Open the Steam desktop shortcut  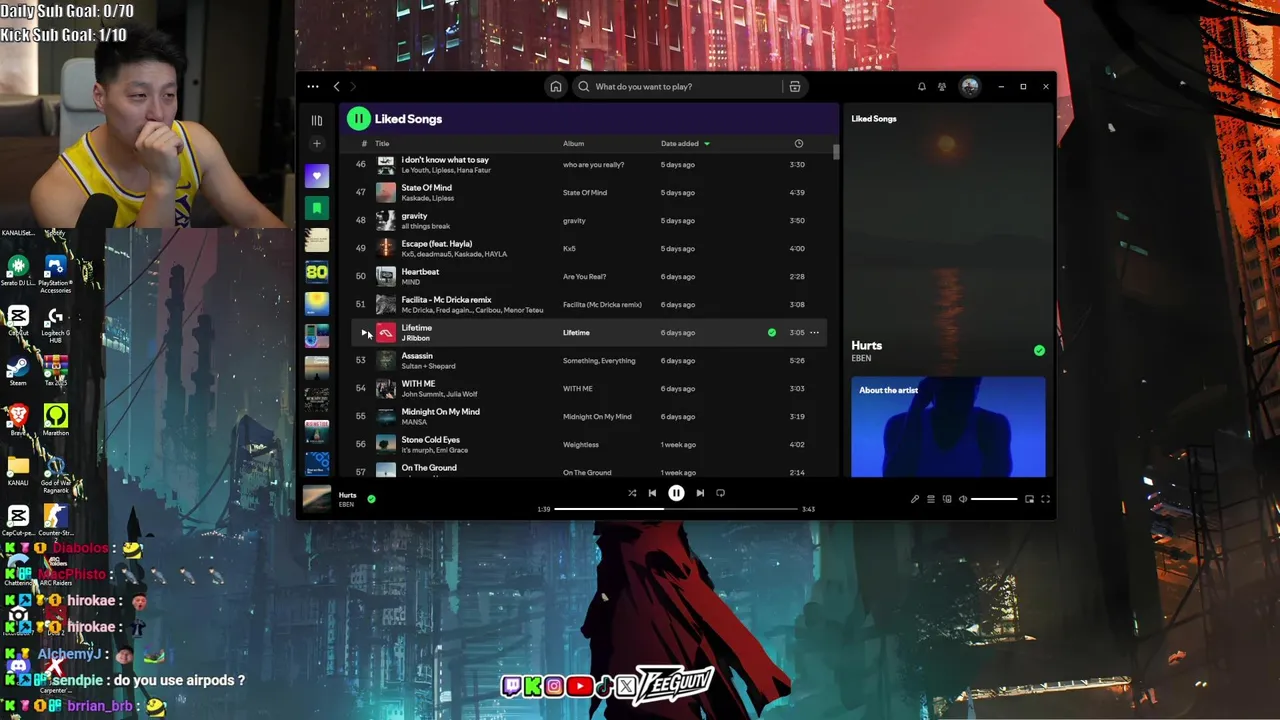click(18, 371)
